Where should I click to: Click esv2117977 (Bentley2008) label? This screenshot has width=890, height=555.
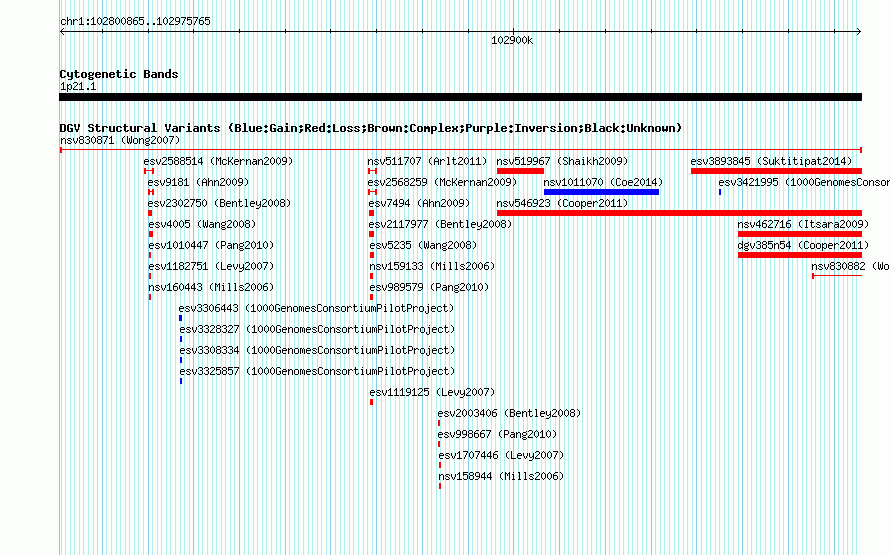(x=440, y=224)
